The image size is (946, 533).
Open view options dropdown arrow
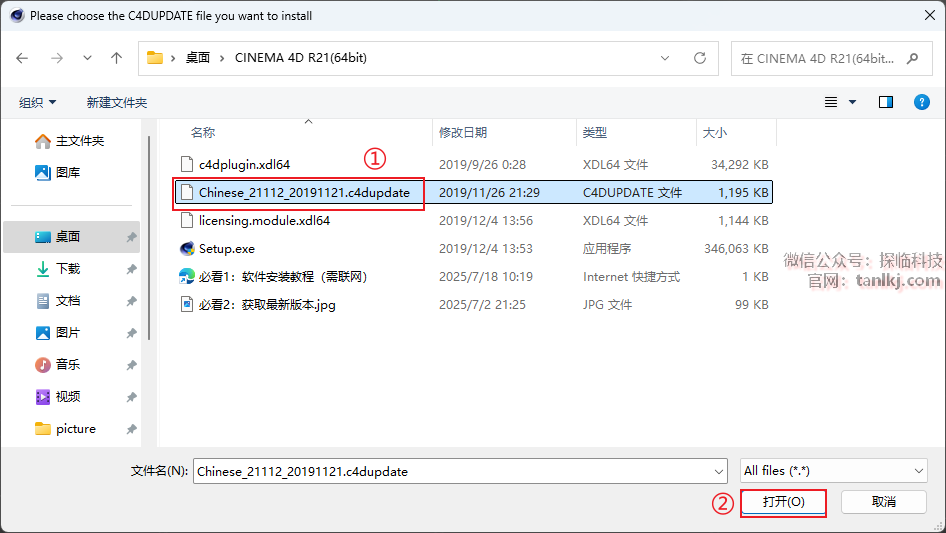click(x=852, y=102)
